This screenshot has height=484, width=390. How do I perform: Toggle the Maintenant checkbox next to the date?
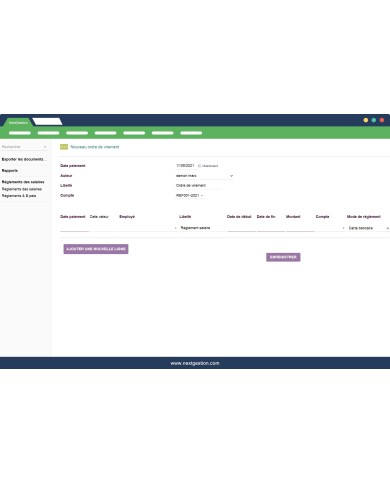[x=199, y=166]
